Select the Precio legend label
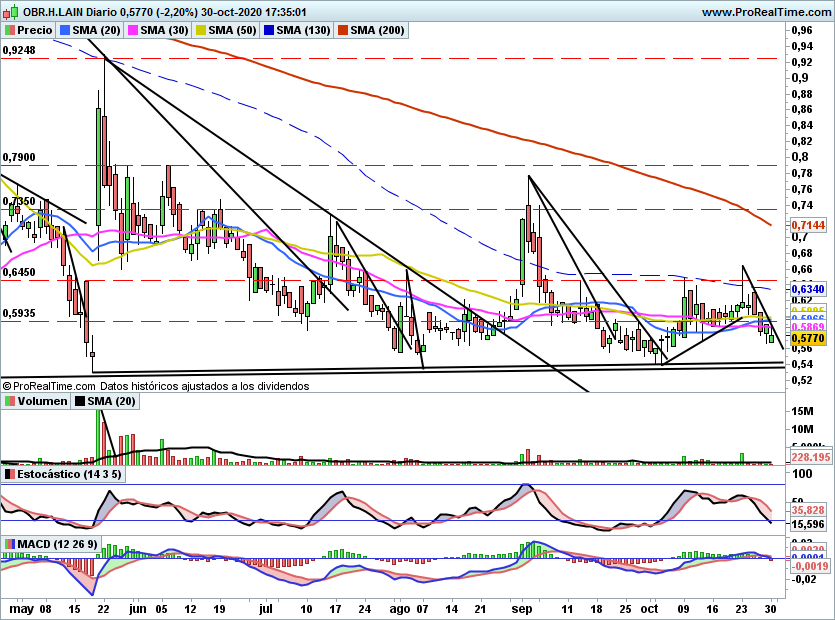The image size is (835, 620). tap(35, 30)
